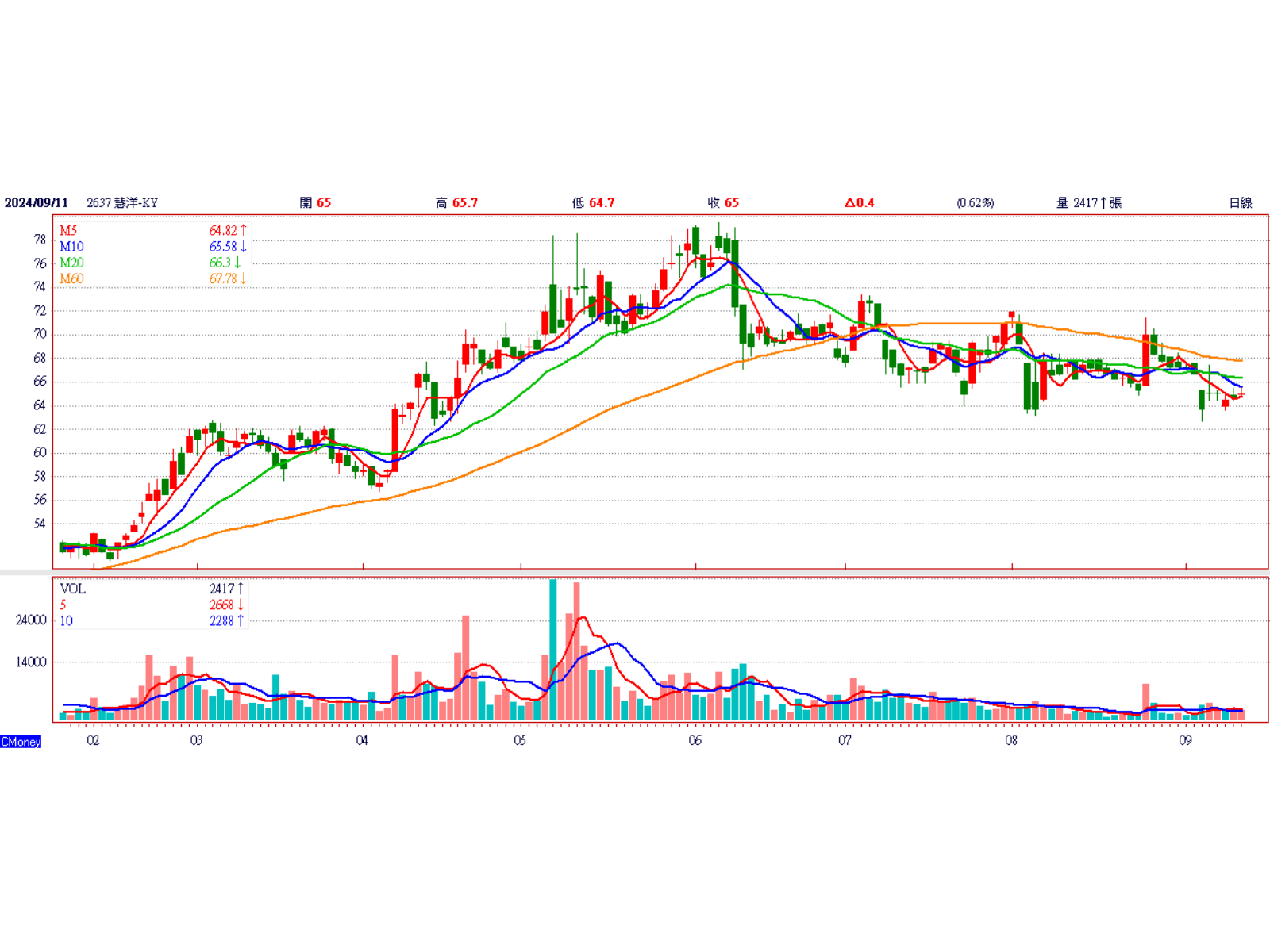
Task: Click the date 2024/09/11 in header
Action: (37, 203)
